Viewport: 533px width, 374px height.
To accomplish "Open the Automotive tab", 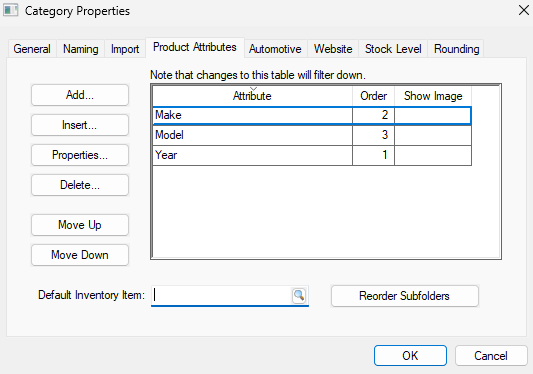I will pos(275,49).
